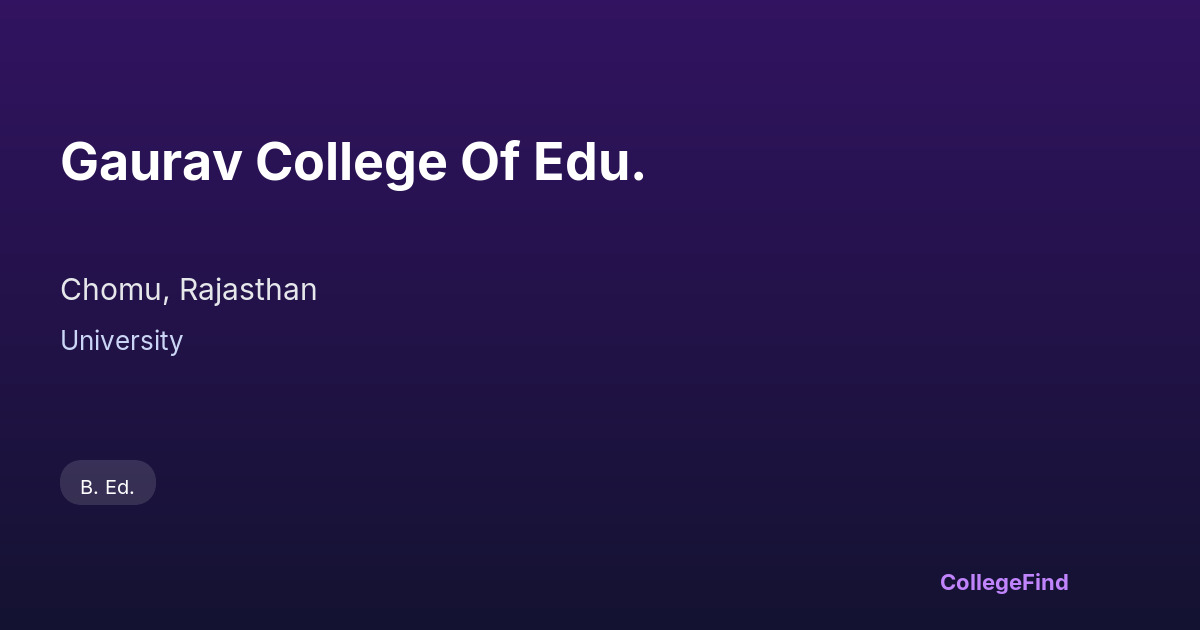The height and width of the screenshot is (630, 1200).
Task: Click the Gaurav College Of Edu. title
Action: (x=353, y=163)
